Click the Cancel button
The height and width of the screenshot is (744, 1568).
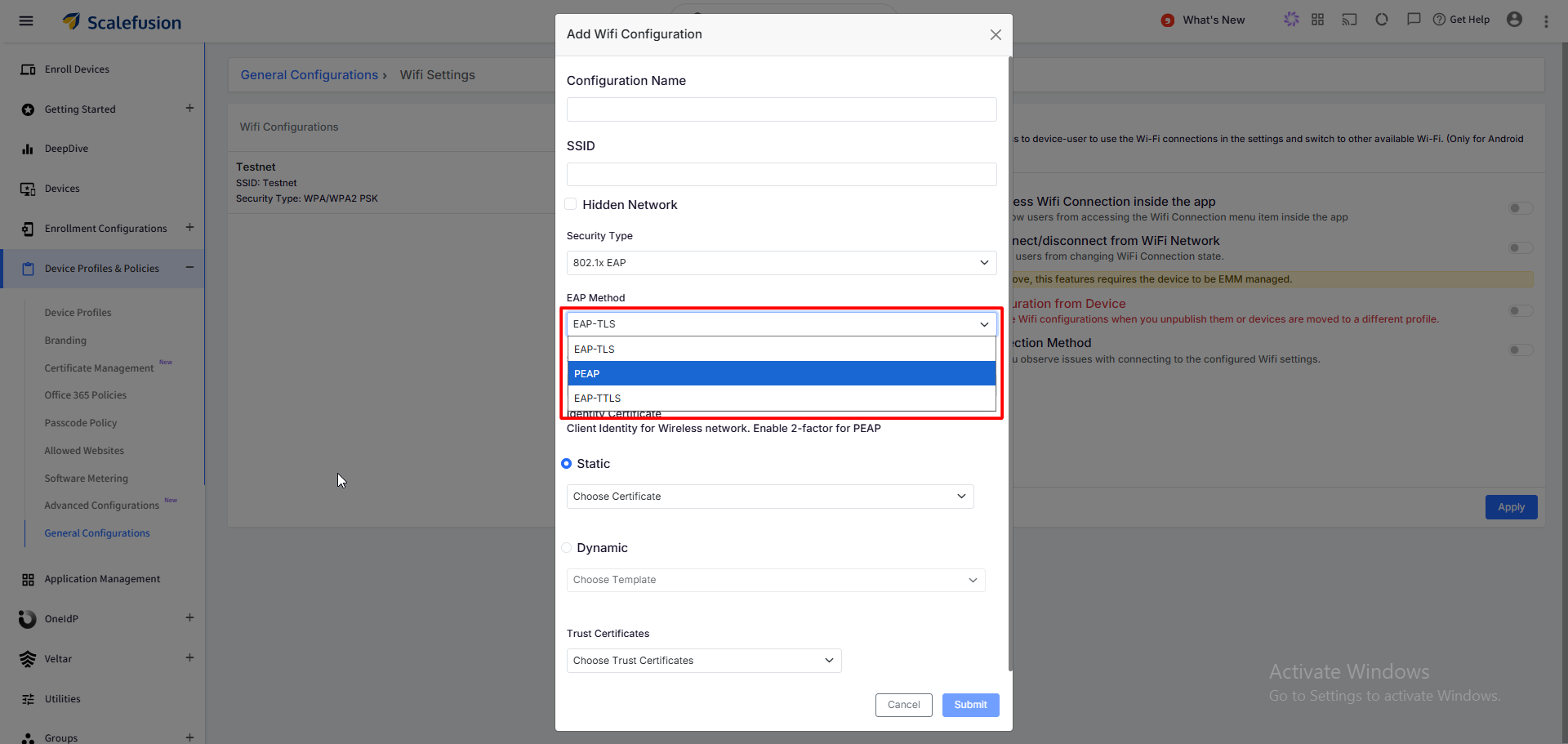click(x=904, y=705)
